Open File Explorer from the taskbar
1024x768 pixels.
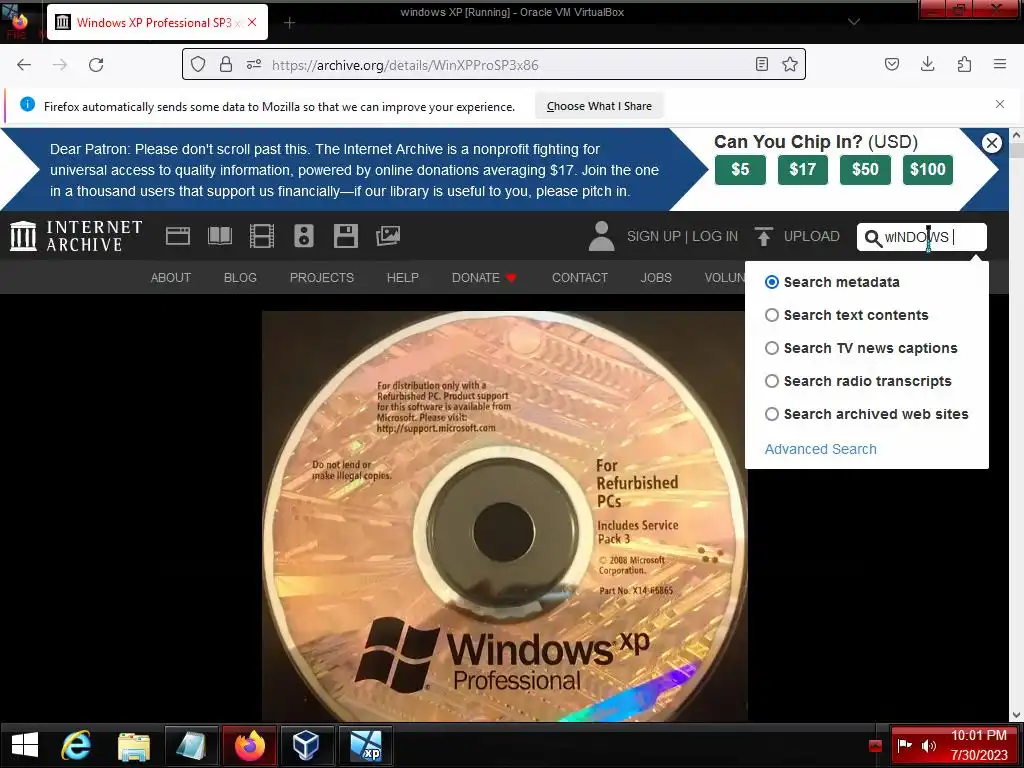pos(133,745)
